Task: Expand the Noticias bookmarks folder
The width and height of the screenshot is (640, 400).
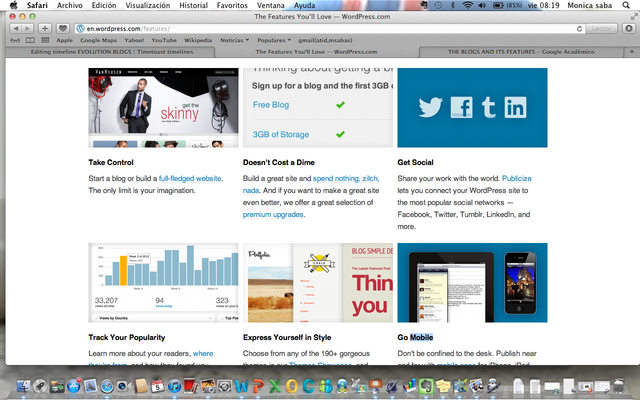Action: (x=234, y=40)
